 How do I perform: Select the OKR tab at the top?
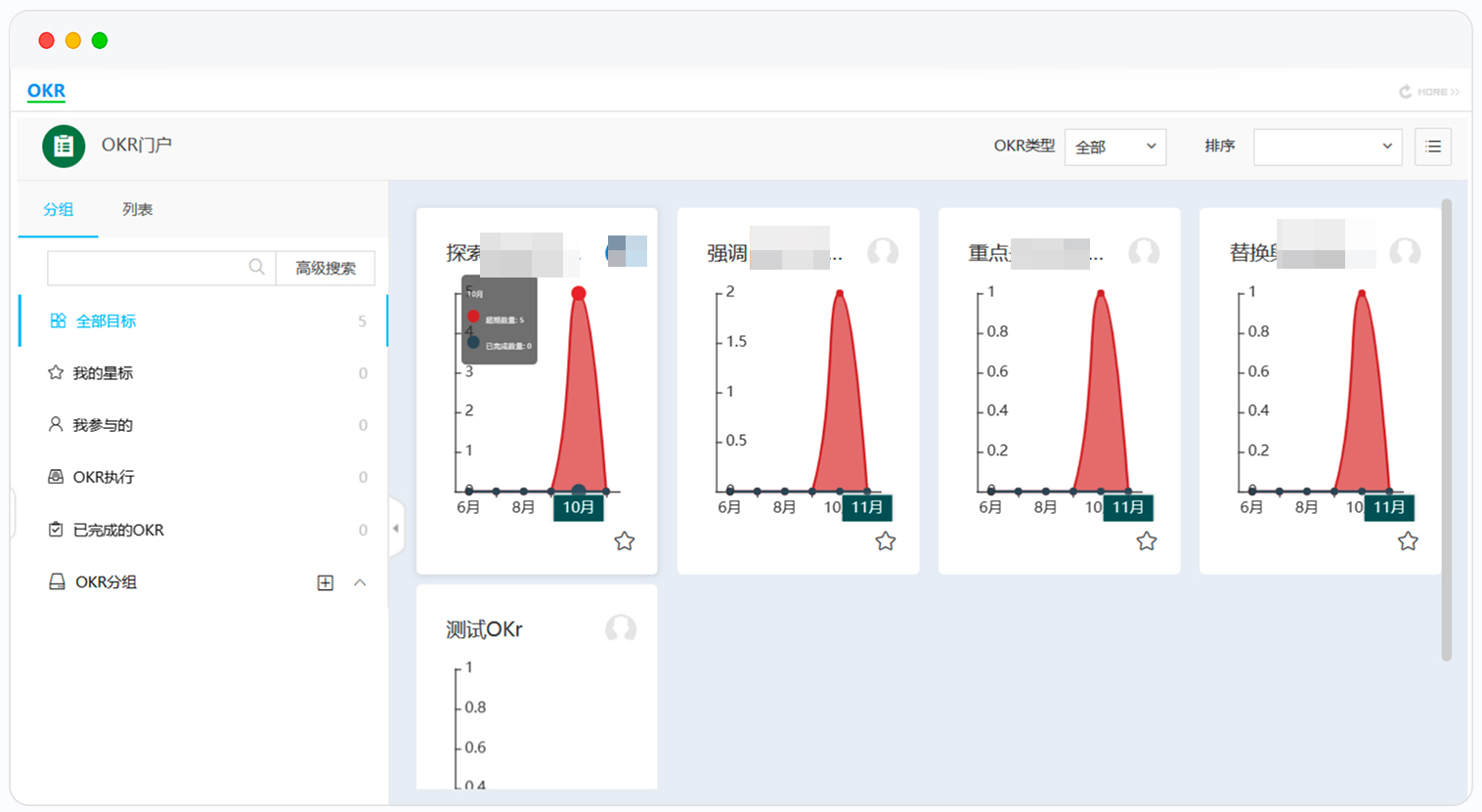[x=46, y=91]
